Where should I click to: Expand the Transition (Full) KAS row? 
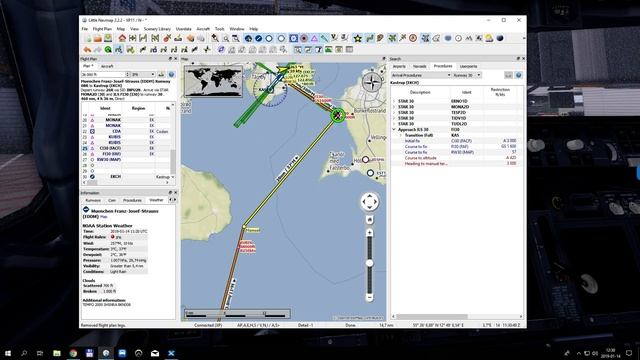point(401,135)
